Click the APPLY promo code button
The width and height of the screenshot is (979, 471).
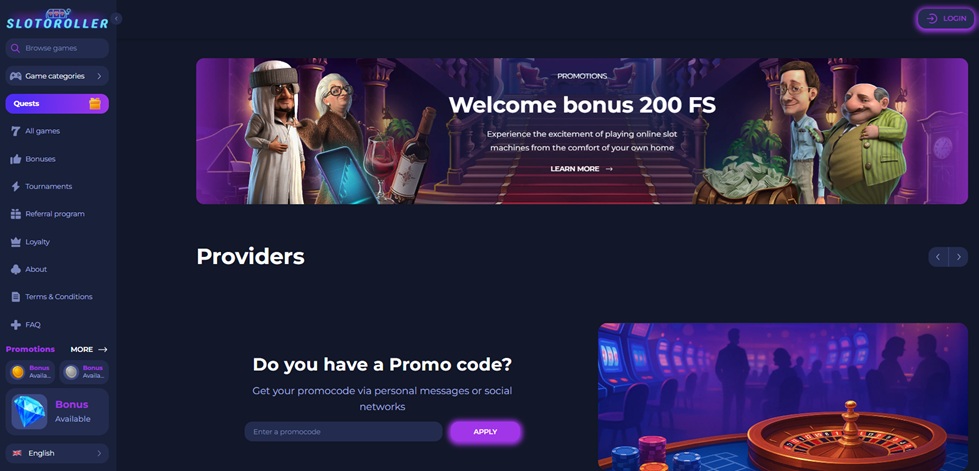485,432
